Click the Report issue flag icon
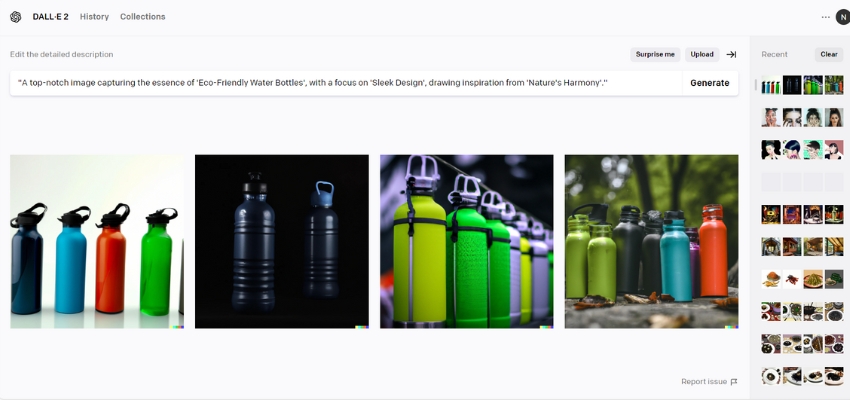Screen dimensions: 850x400 coord(734,382)
